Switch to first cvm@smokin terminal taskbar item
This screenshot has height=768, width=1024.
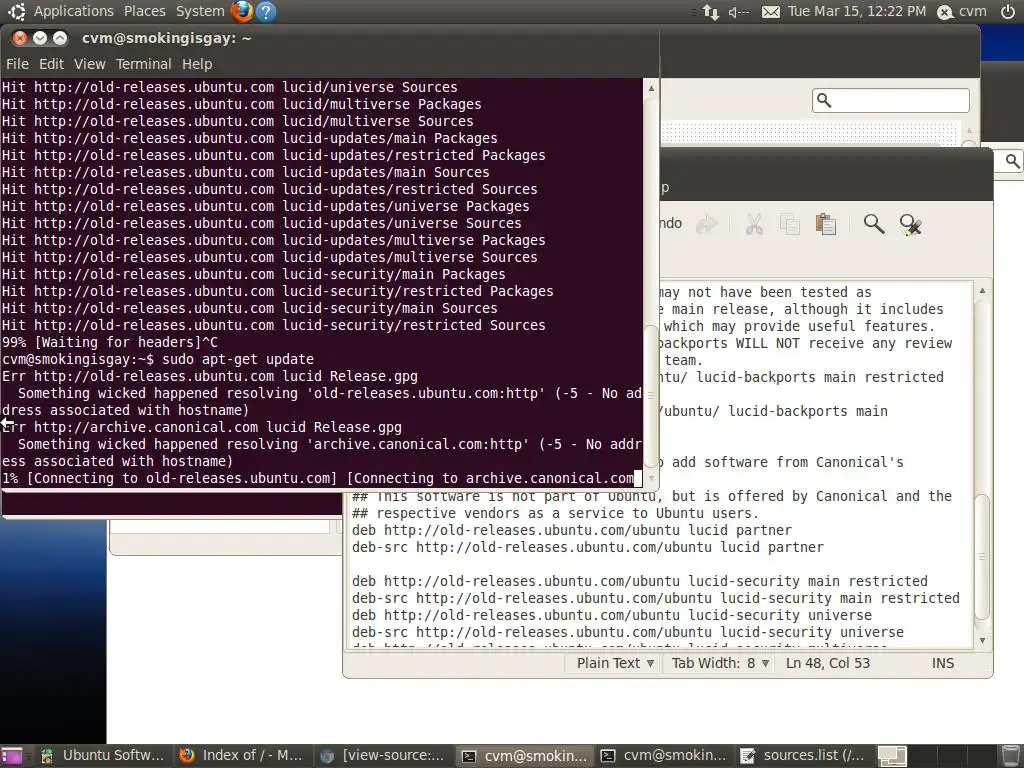tap(524, 756)
